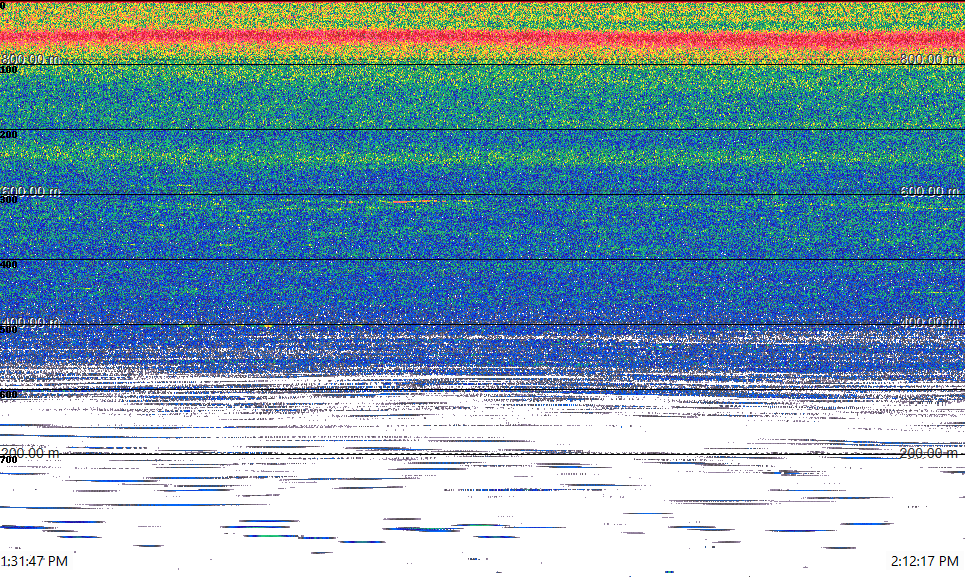Pick the right-side 400.00 m depth label
Screen dimensions: 965x578
929,323
